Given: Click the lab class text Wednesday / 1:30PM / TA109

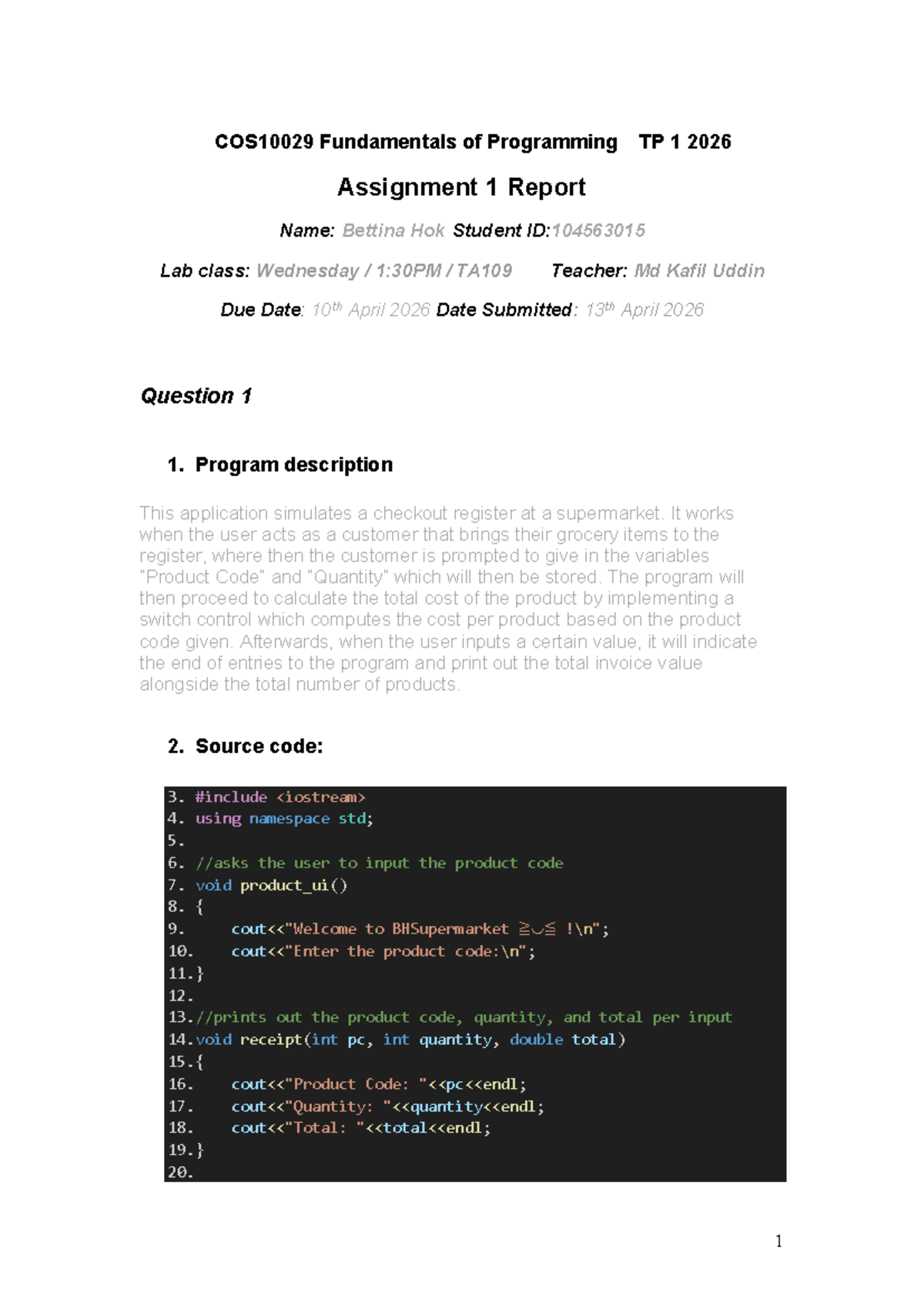Looking at the screenshot, I should tap(383, 270).
